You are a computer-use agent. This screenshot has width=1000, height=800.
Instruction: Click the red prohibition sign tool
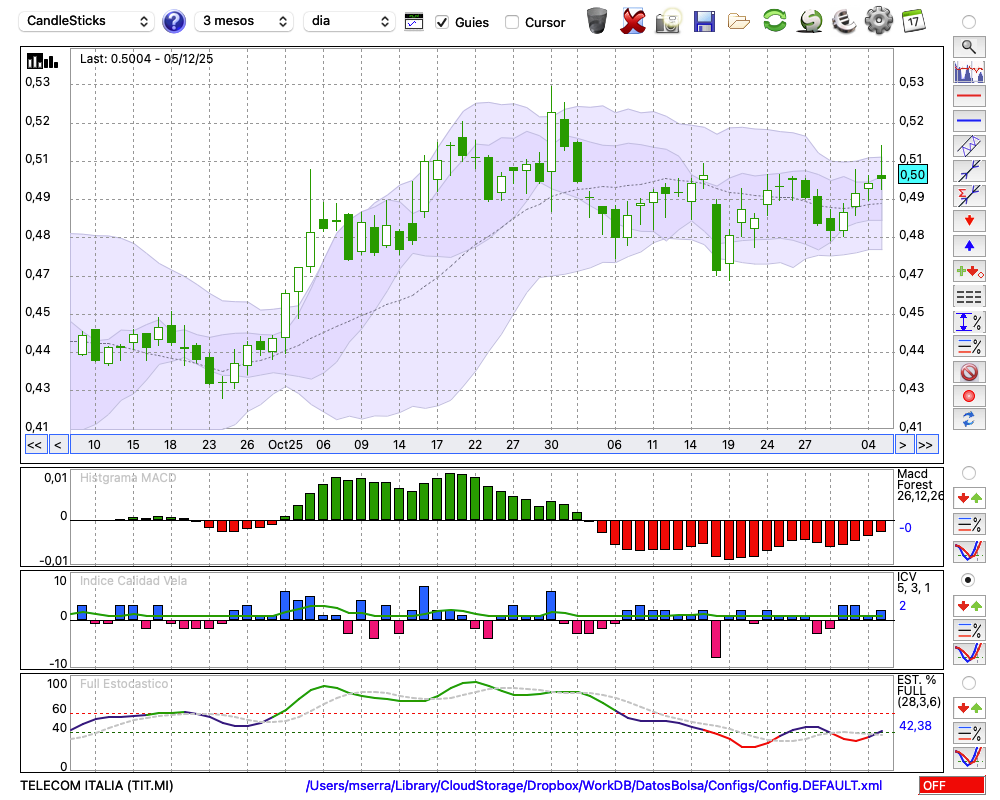coord(968,372)
